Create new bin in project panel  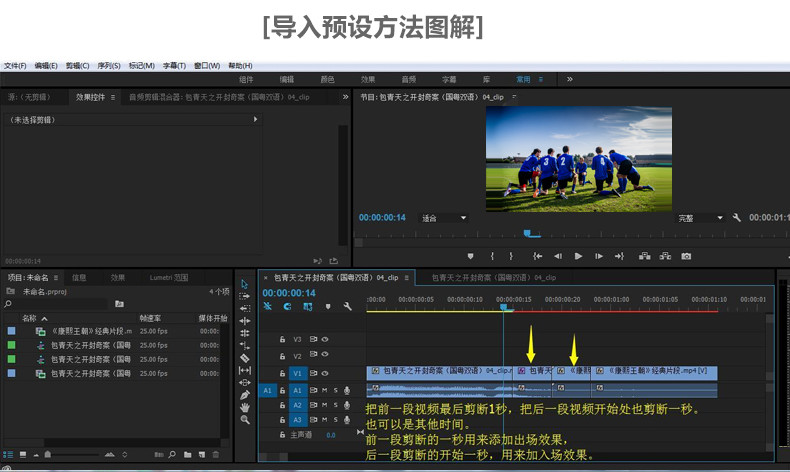click(187, 454)
